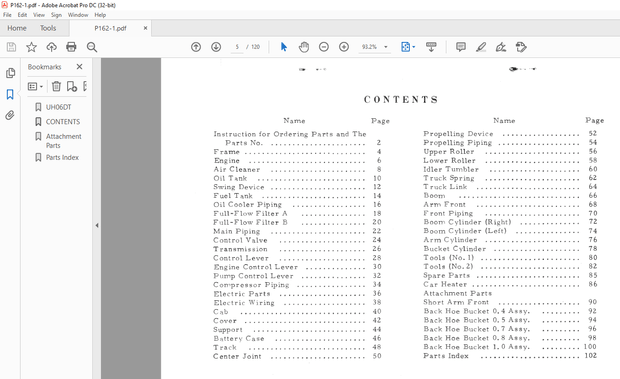Select the highlight pen tool
This screenshot has height=379, width=620.
point(481,47)
